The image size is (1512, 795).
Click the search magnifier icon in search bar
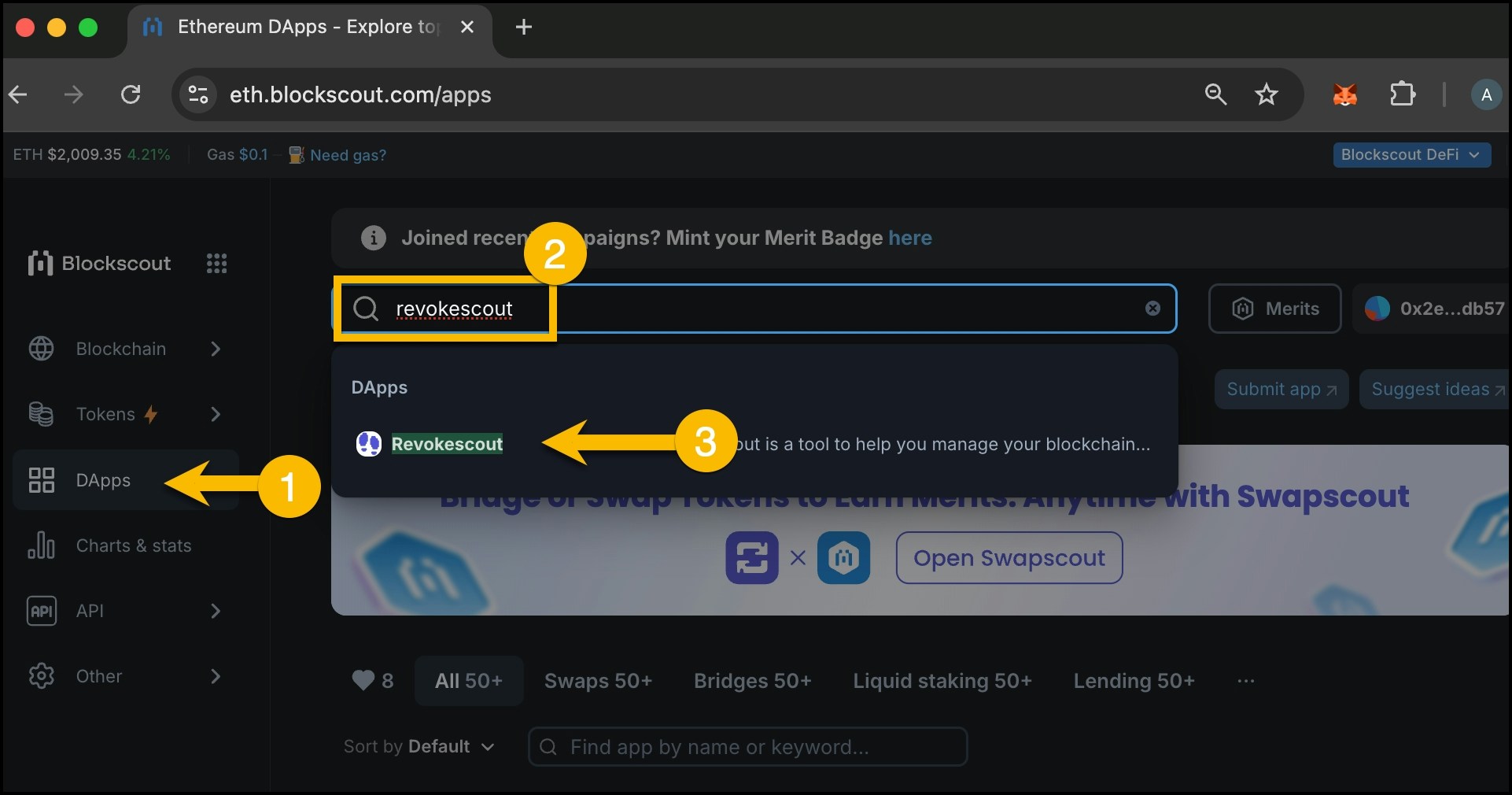click(x=366, y=309)
